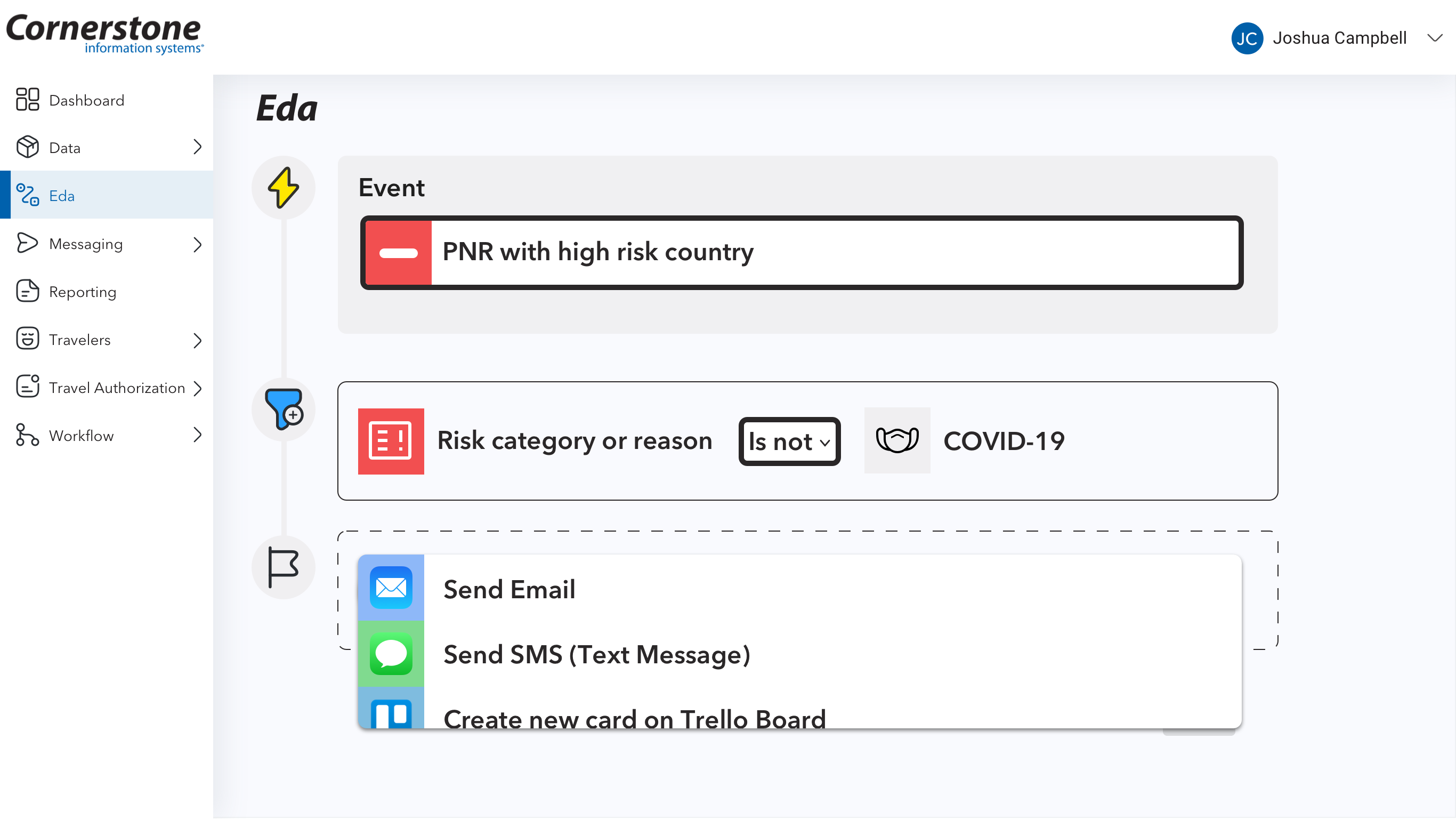Screen dimensions: 1456x819
Task: Remove event with red minus button
Action: point(399,253)
